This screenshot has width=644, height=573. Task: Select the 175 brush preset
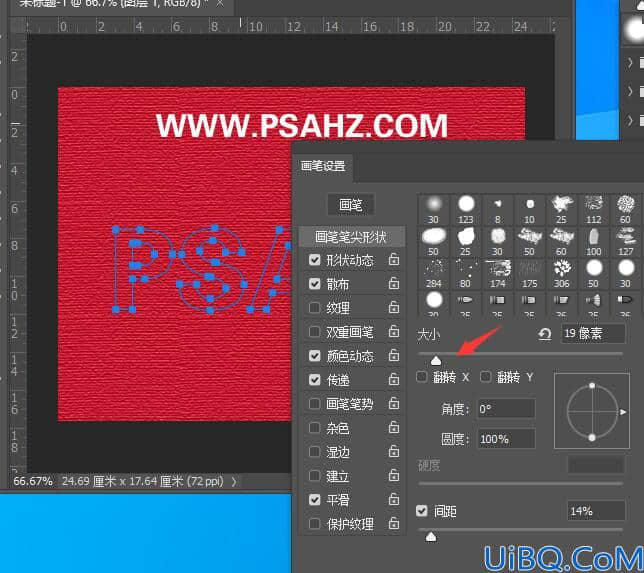point(530,273)
